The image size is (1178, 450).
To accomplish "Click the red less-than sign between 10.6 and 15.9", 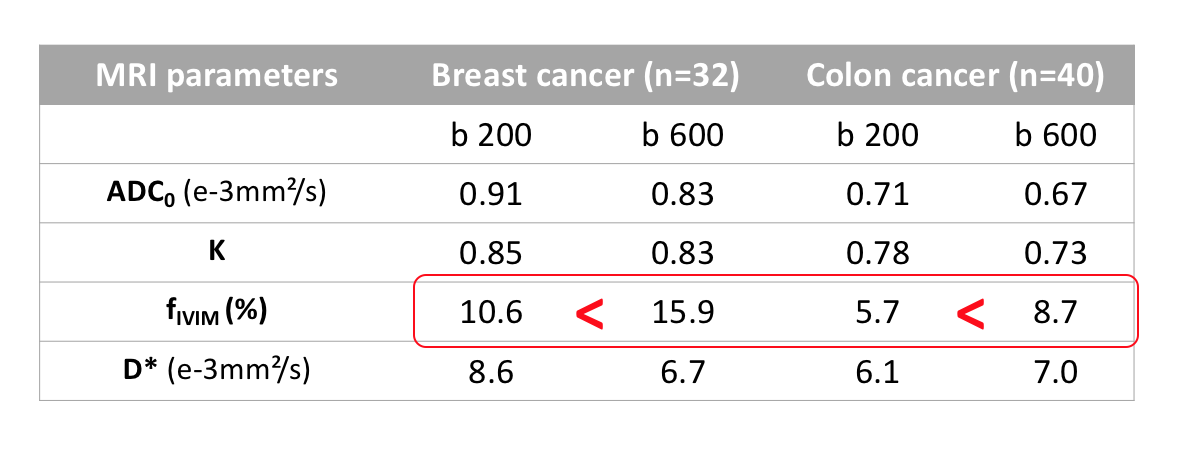I will (x=590, y=314).
